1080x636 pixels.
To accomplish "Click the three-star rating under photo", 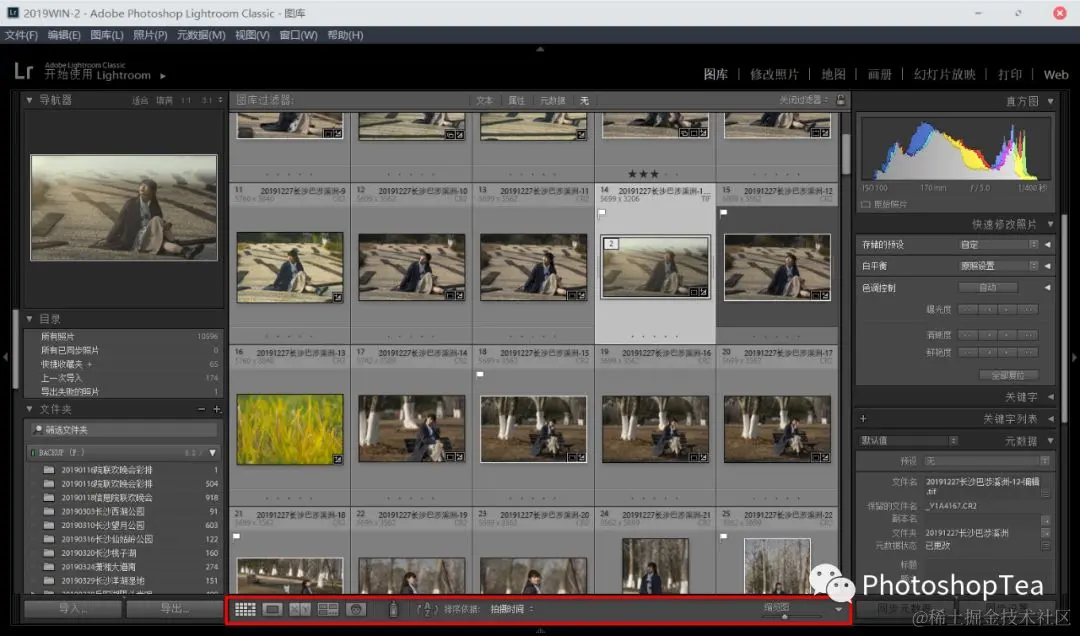I will pyautogui.click(x=643, y=174).
